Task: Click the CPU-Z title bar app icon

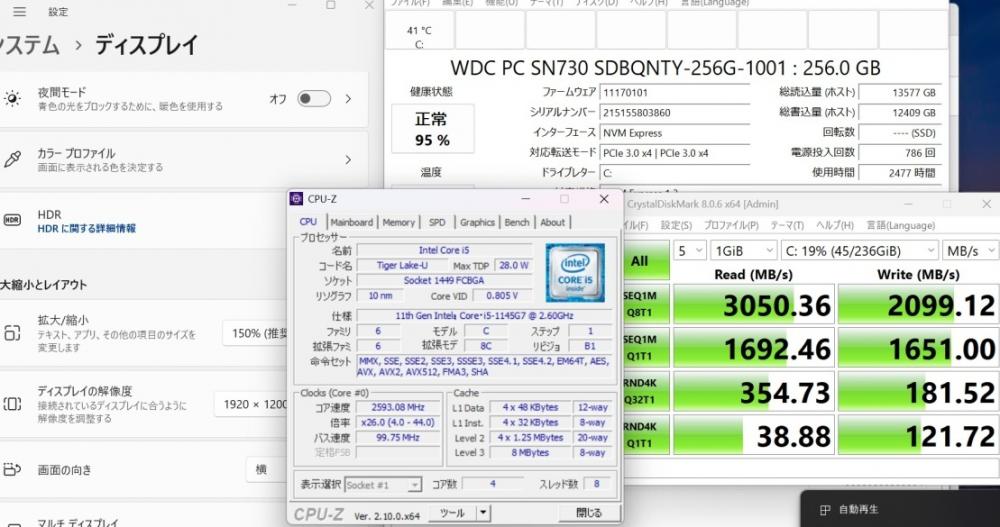Action: 297,198
